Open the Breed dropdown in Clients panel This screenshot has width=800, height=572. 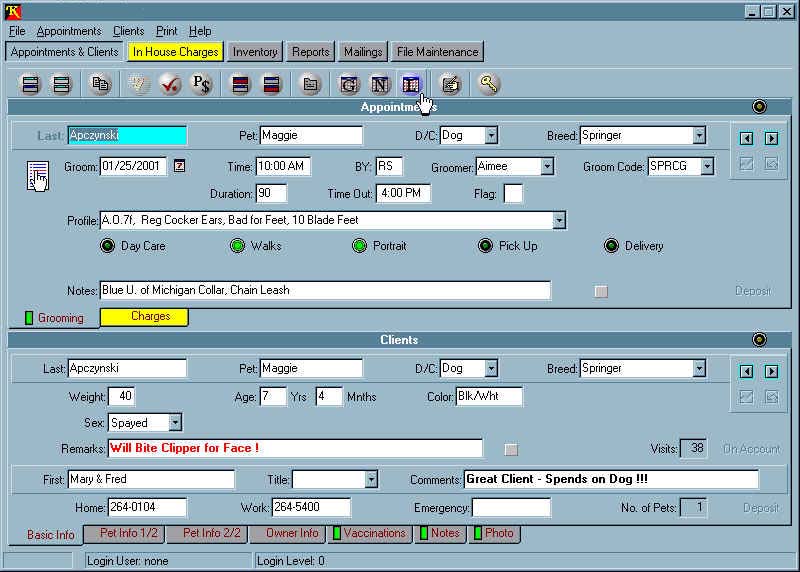699,368
